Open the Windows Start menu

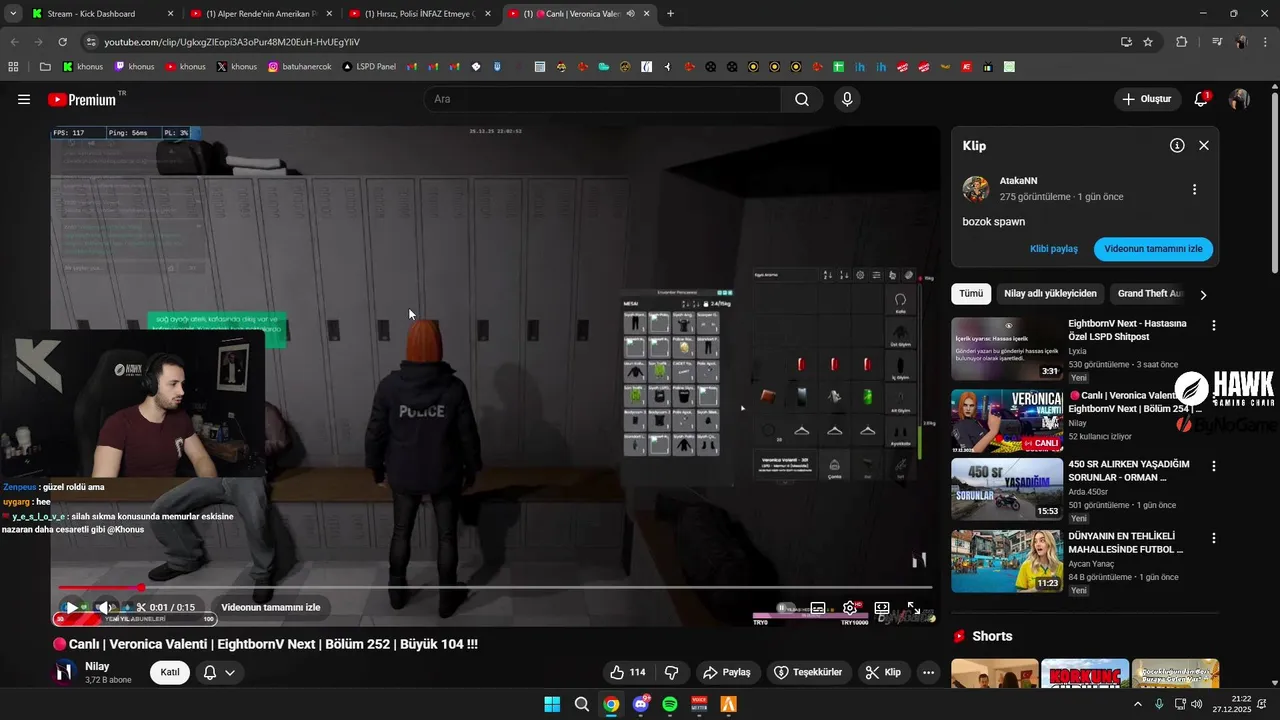click(552, 704)
